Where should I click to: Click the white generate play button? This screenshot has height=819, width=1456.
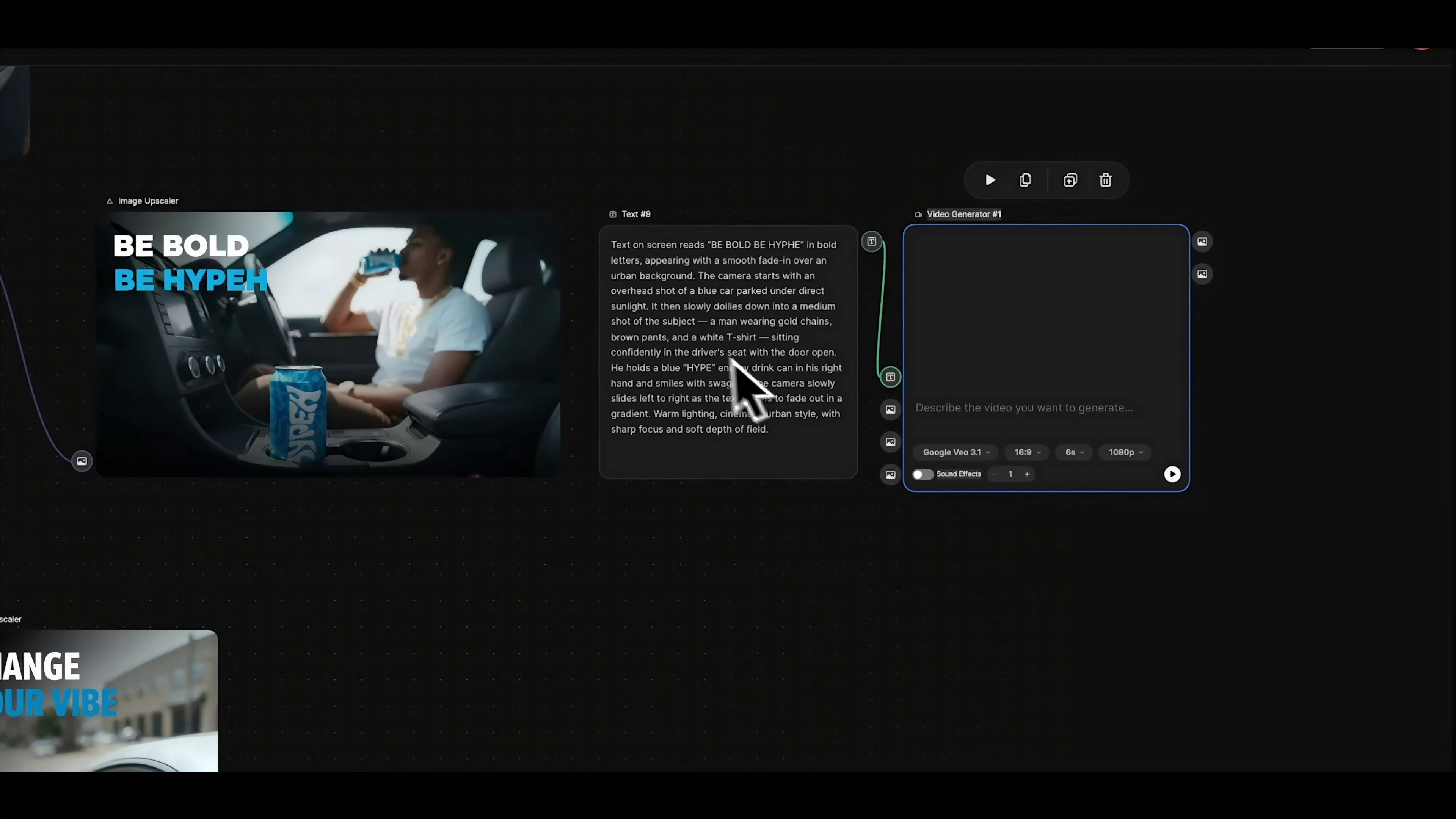coord(1172,474)
